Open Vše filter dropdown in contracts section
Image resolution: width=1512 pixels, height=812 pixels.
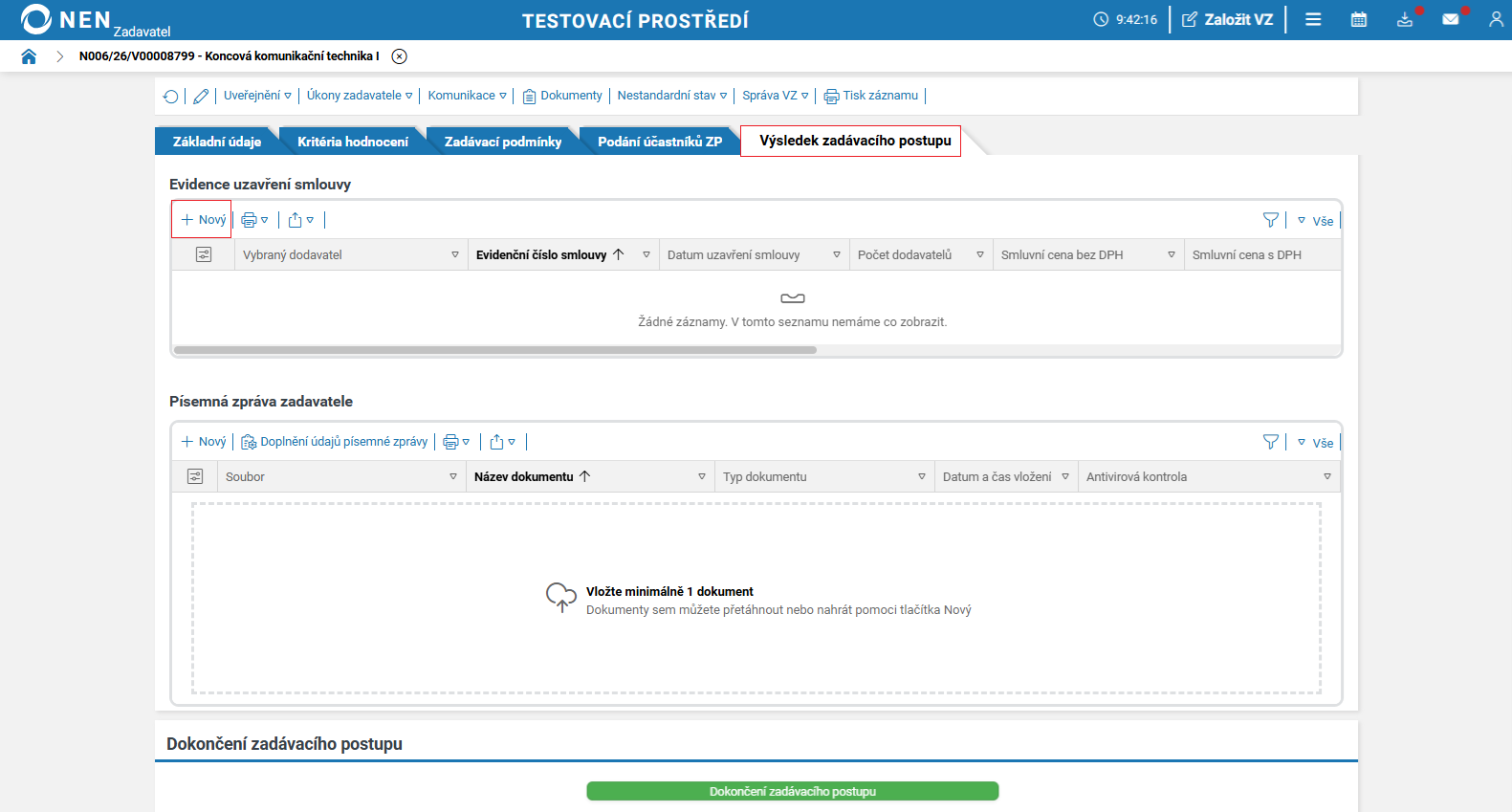pos(1315,221)
